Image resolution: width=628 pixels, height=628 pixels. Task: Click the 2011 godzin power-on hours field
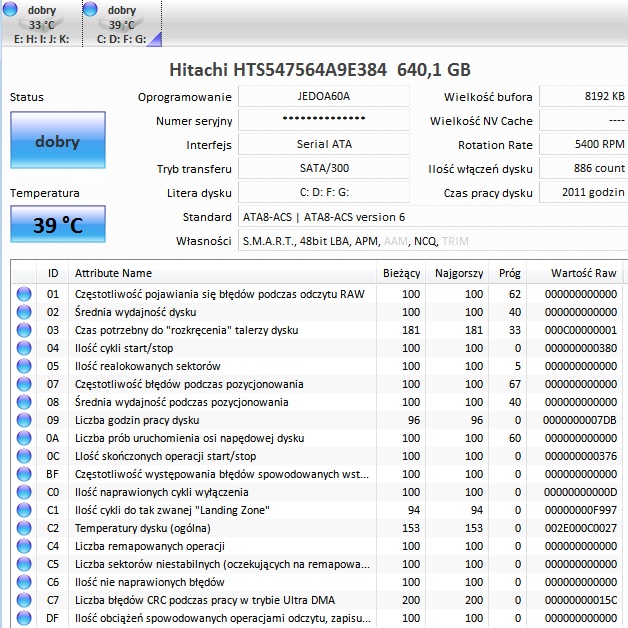tap(584, 192)
